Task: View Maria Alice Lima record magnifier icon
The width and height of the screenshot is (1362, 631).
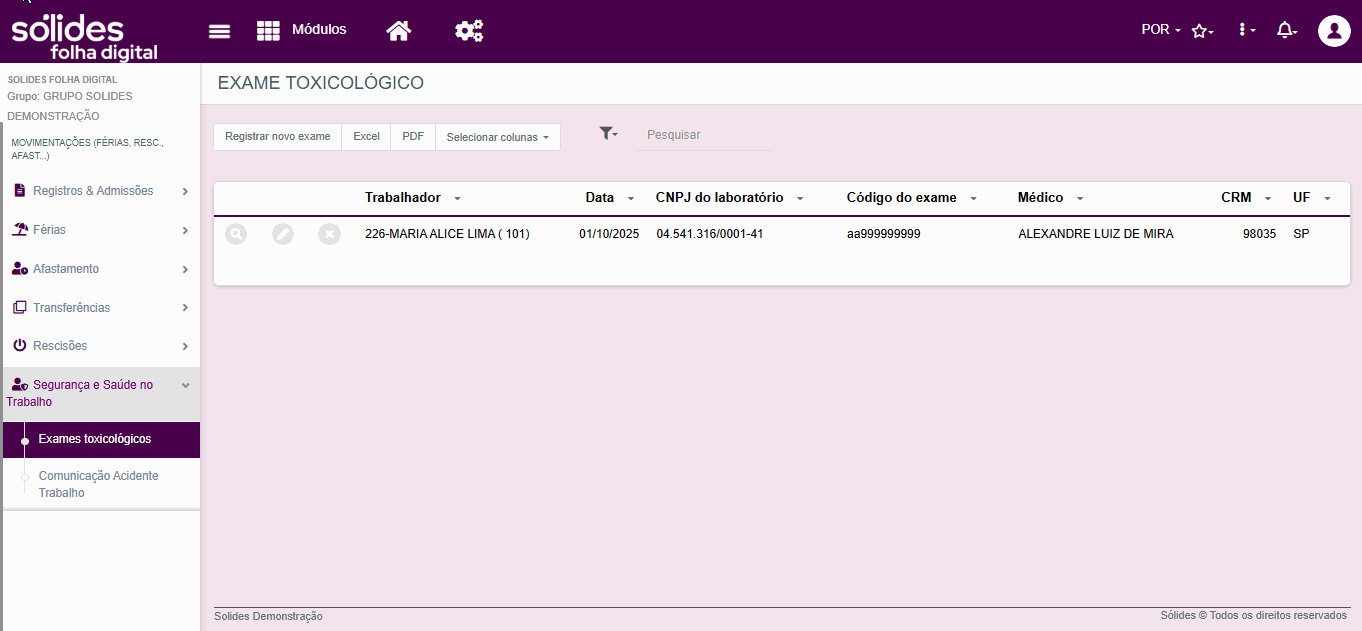Action: (x=235, y=234)
